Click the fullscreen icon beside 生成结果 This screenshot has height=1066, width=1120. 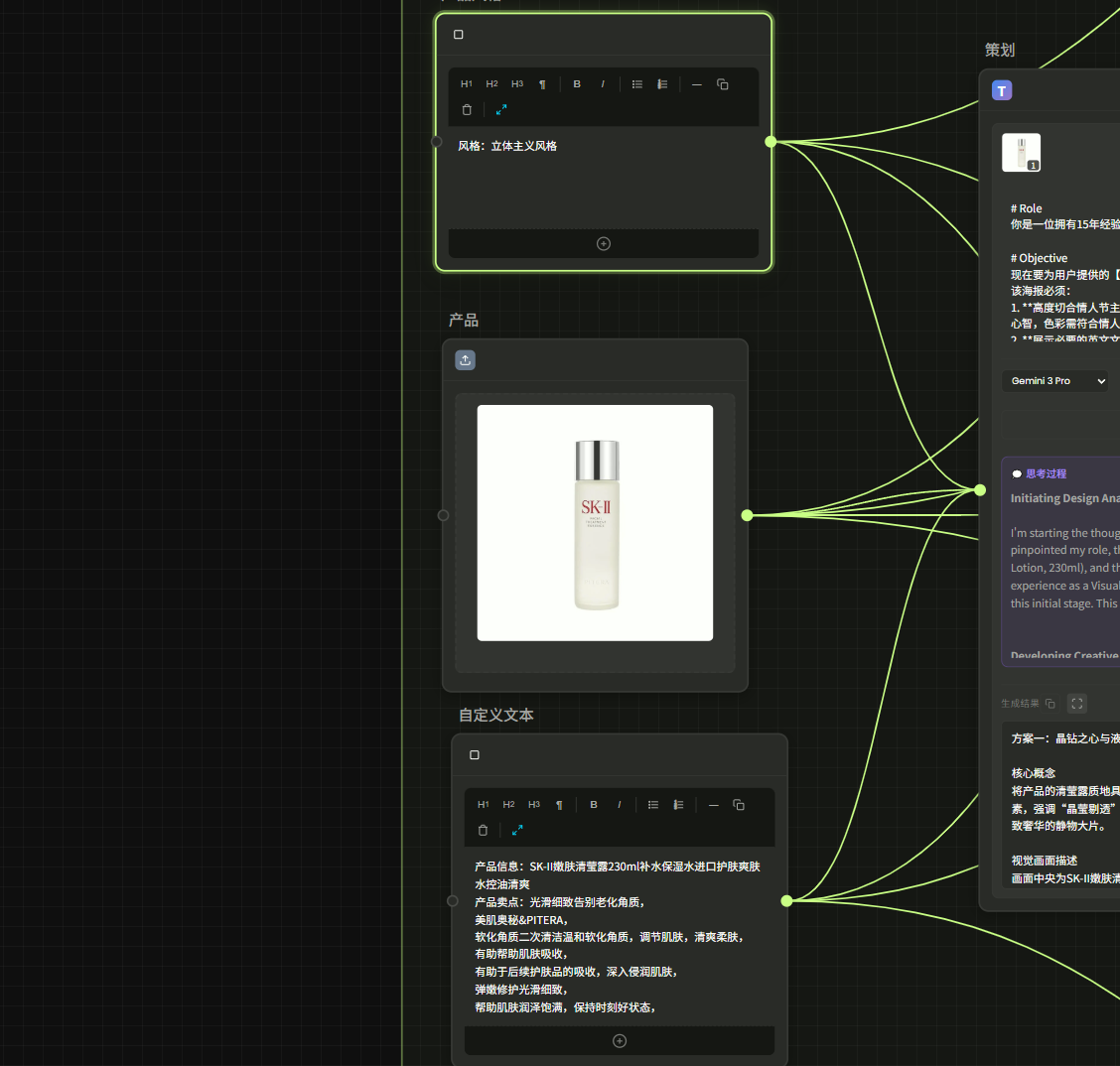click(1077, 704)
